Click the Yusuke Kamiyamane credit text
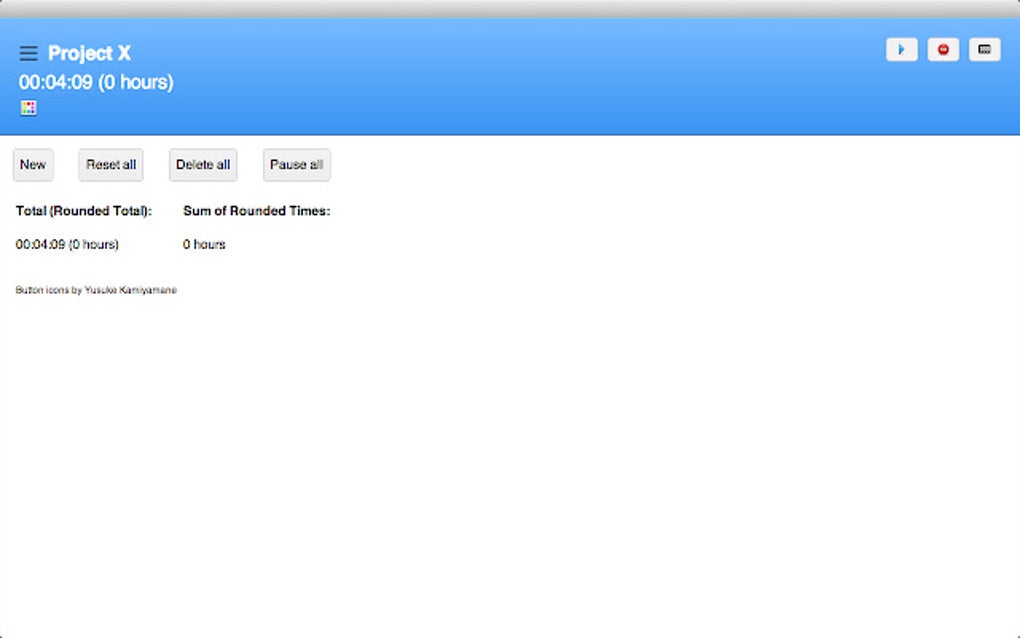Viewport: 1020px width, 638px height. pos(94,289)
